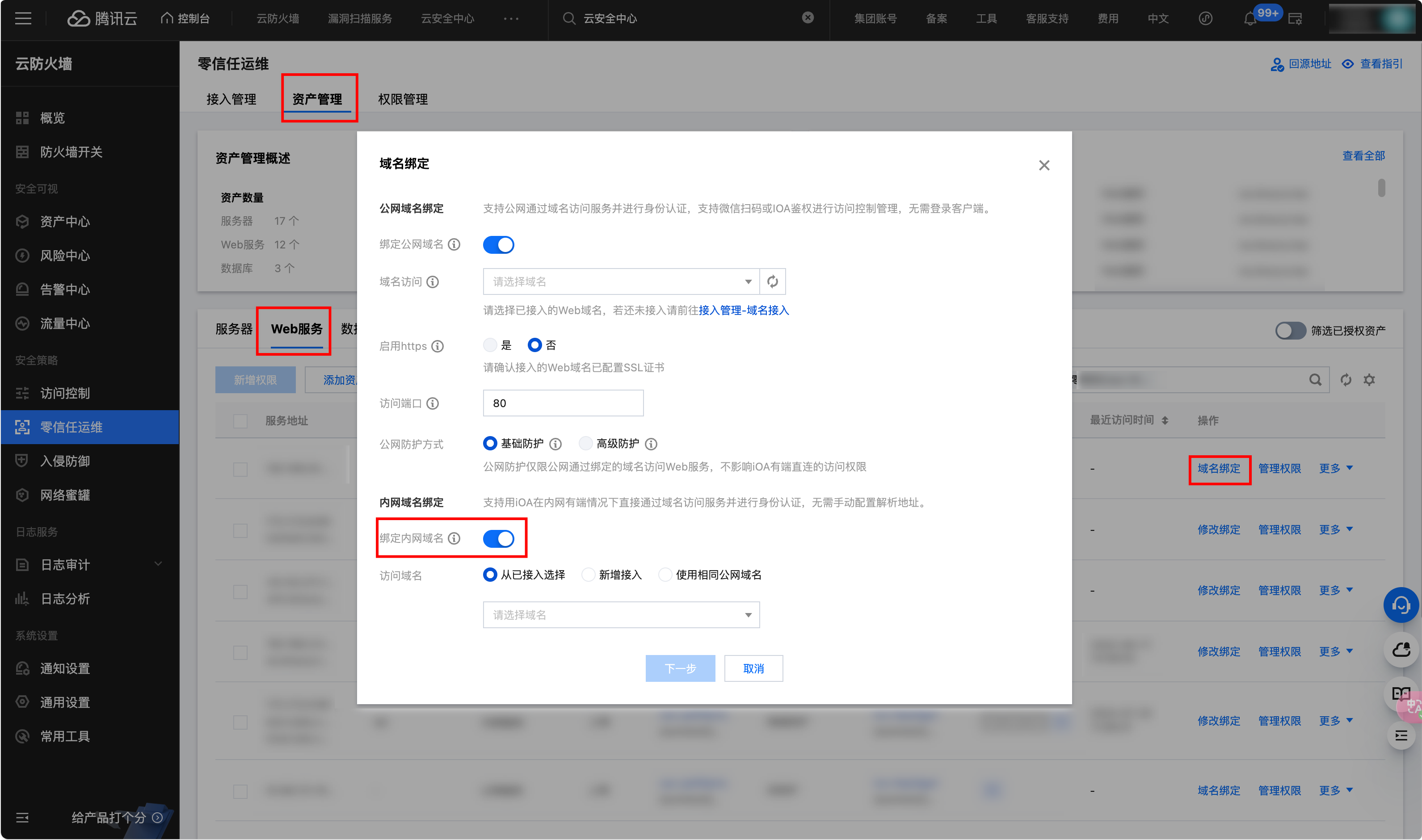The height and width of the screenshot is (840, 1422).
Task: Select 是 radio for 启用https
Action: coord(490,345)
